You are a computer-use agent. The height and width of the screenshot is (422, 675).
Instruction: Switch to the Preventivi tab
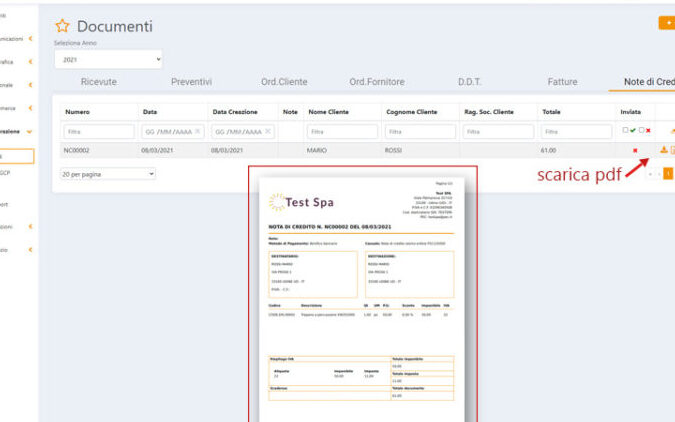pos(191,81)
